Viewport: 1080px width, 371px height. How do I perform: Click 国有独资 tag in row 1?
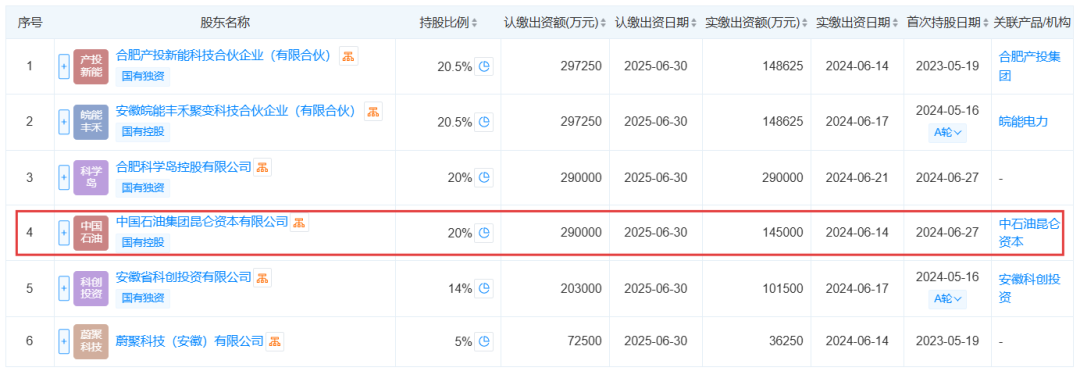coord(143,76)
